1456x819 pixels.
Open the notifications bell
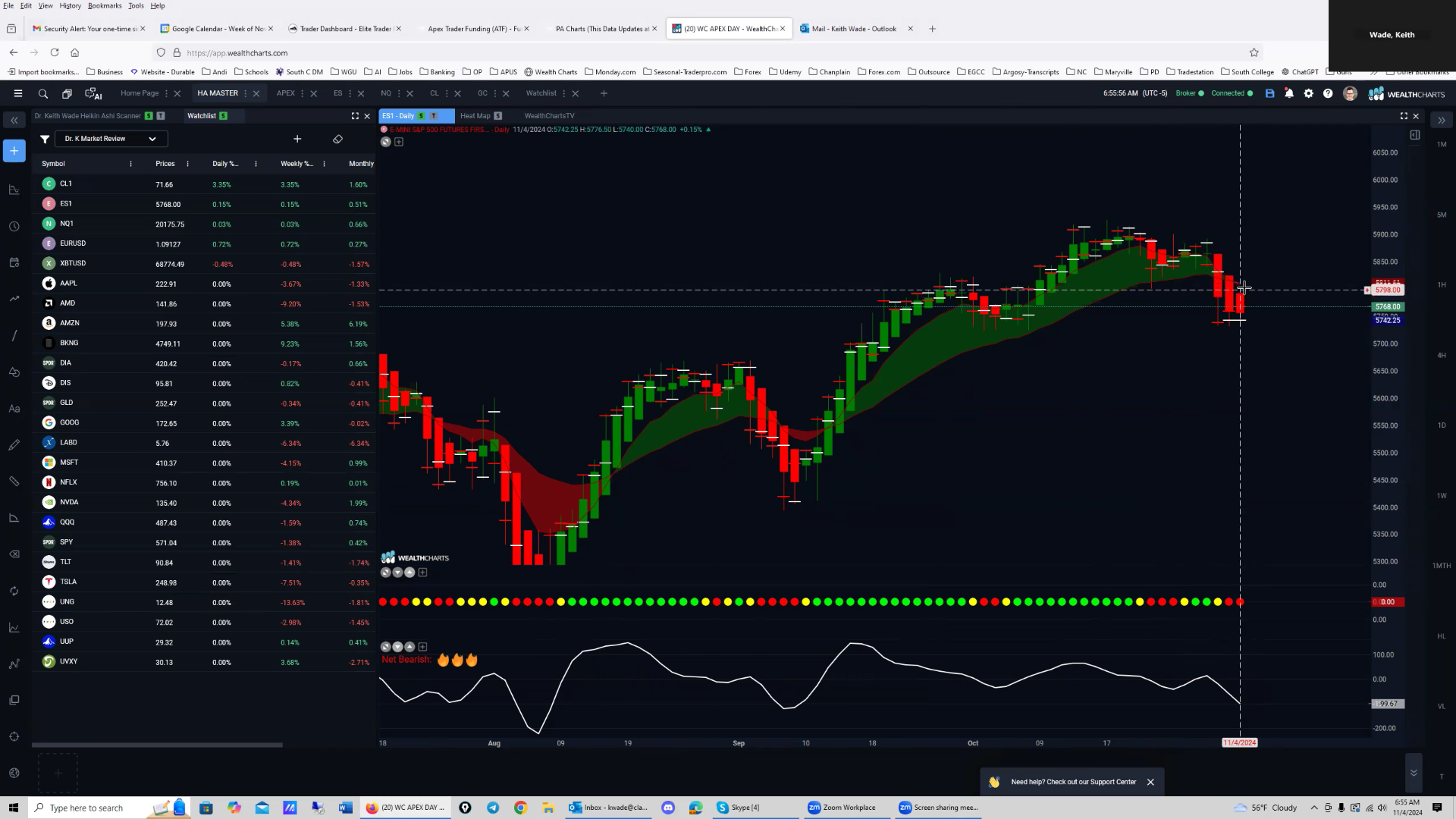pos(1289,93)
